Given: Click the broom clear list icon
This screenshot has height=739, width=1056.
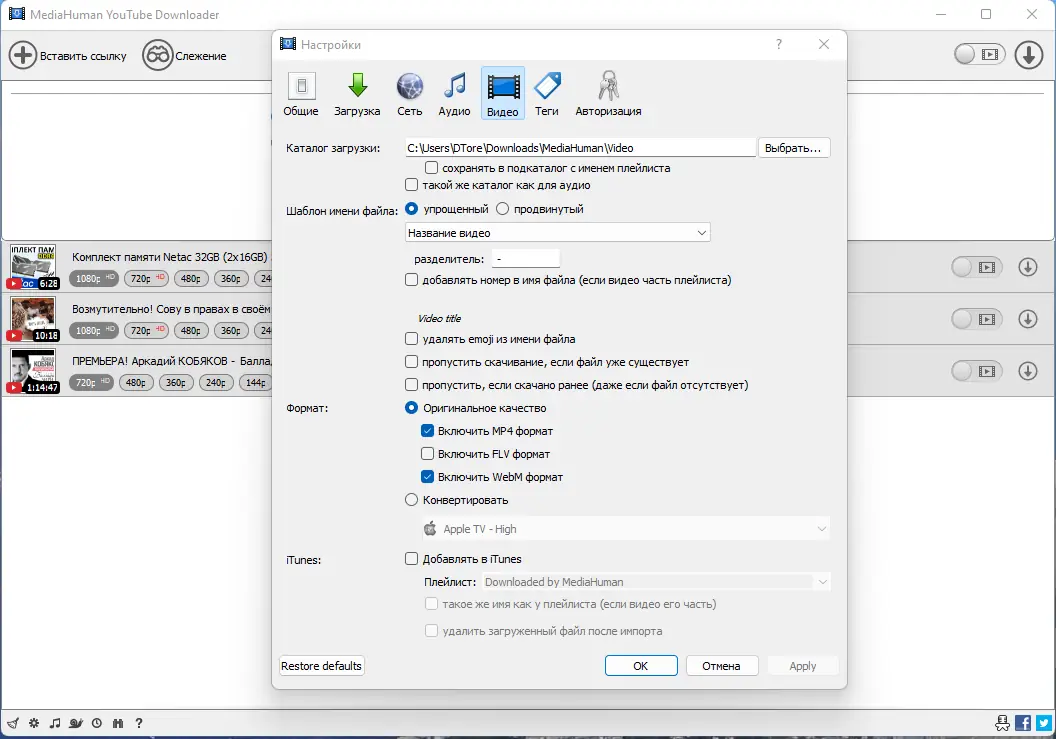Looking at the screenshot, I should pyautogui.click(x=13, y=724).
